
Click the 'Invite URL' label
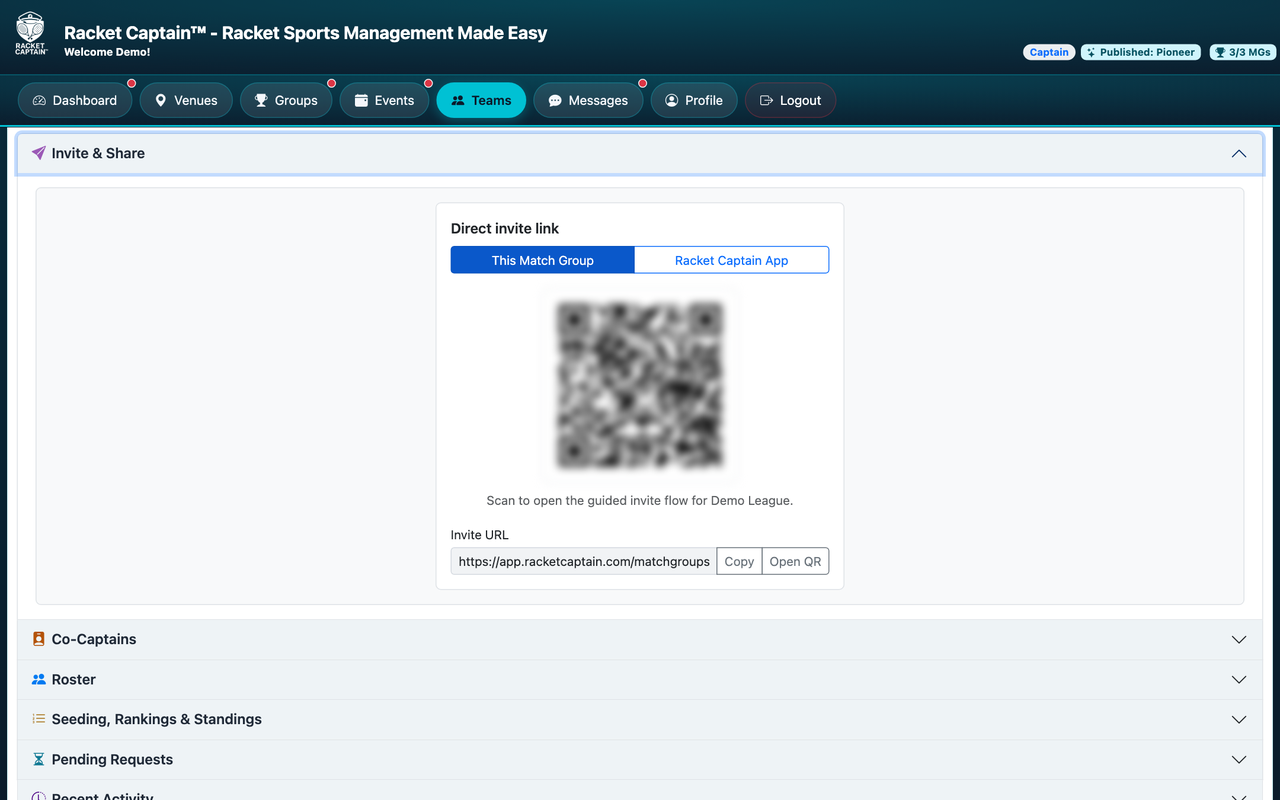pyautogui.click(x=480, y=535)
